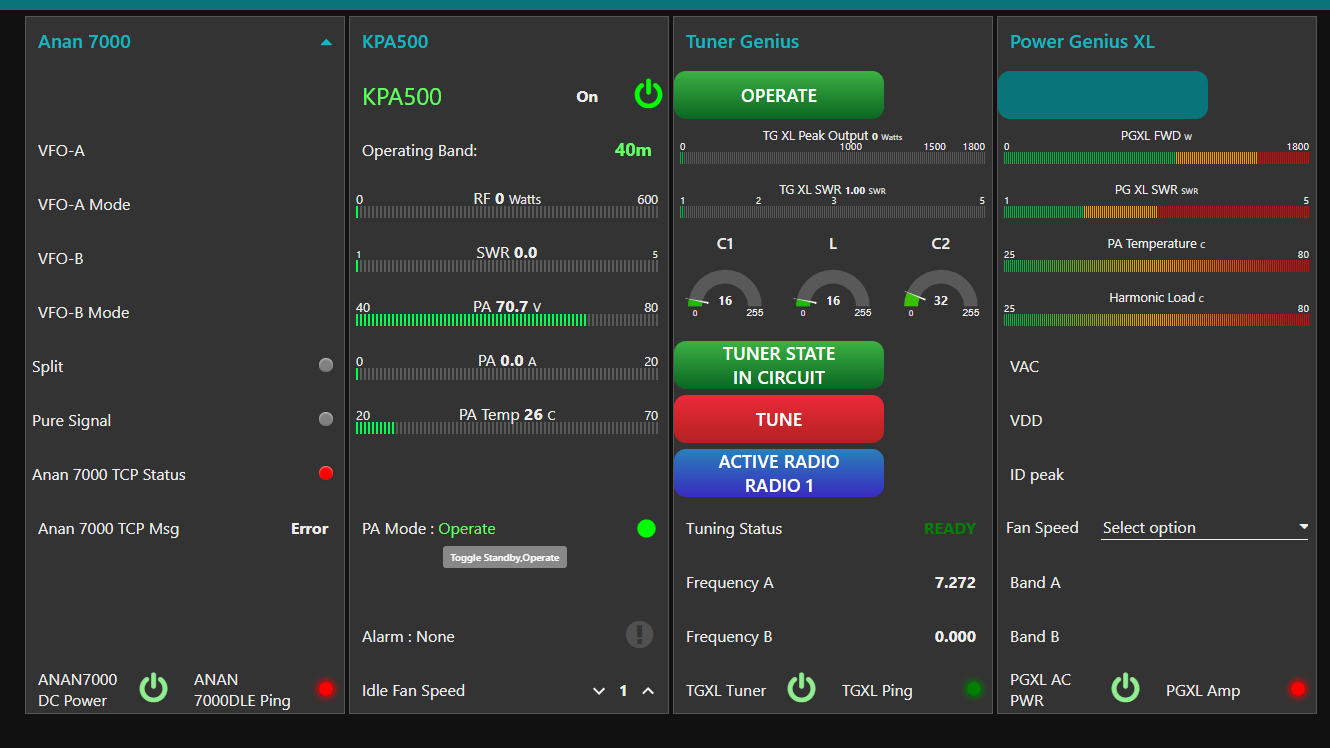Click the ID peak label
Viewport: 1330px width, 748px height.
click(1037, 475)
